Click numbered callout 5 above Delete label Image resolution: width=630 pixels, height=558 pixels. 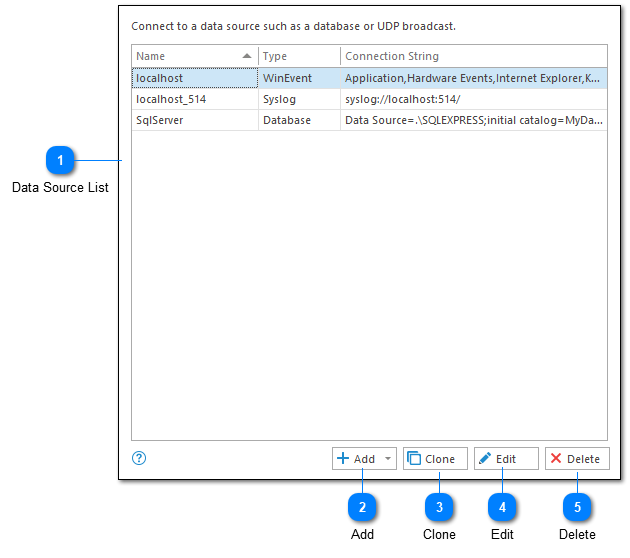tap(577, 508)
